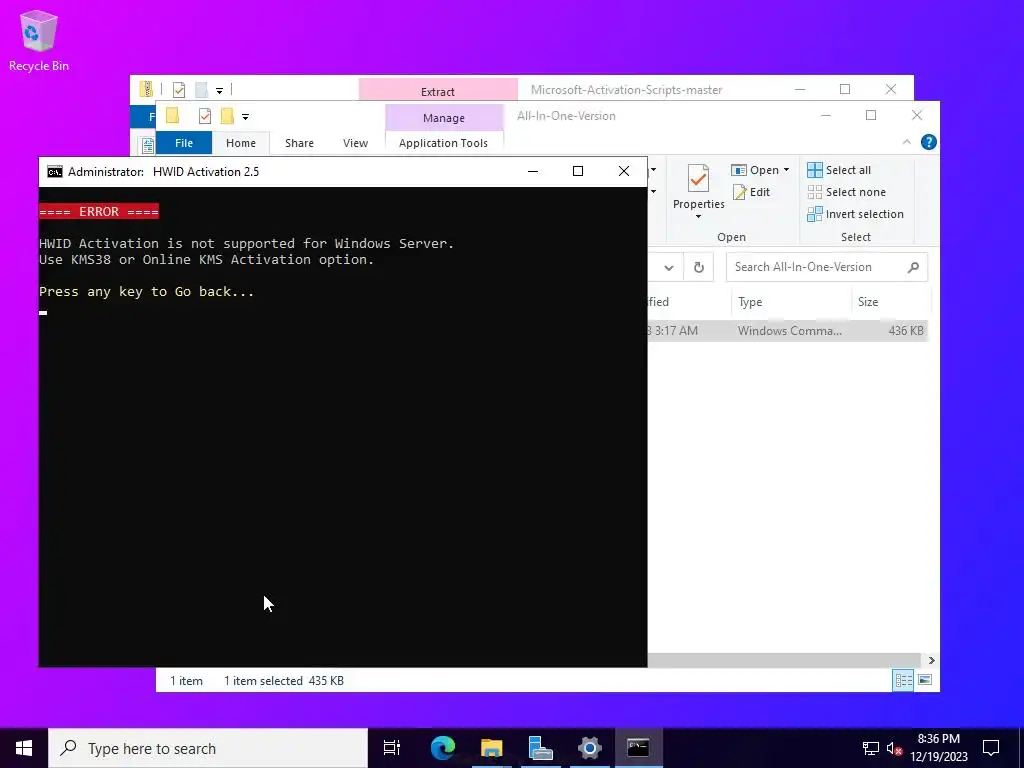Open File Explorer from the taskbar

coord(492,748)
